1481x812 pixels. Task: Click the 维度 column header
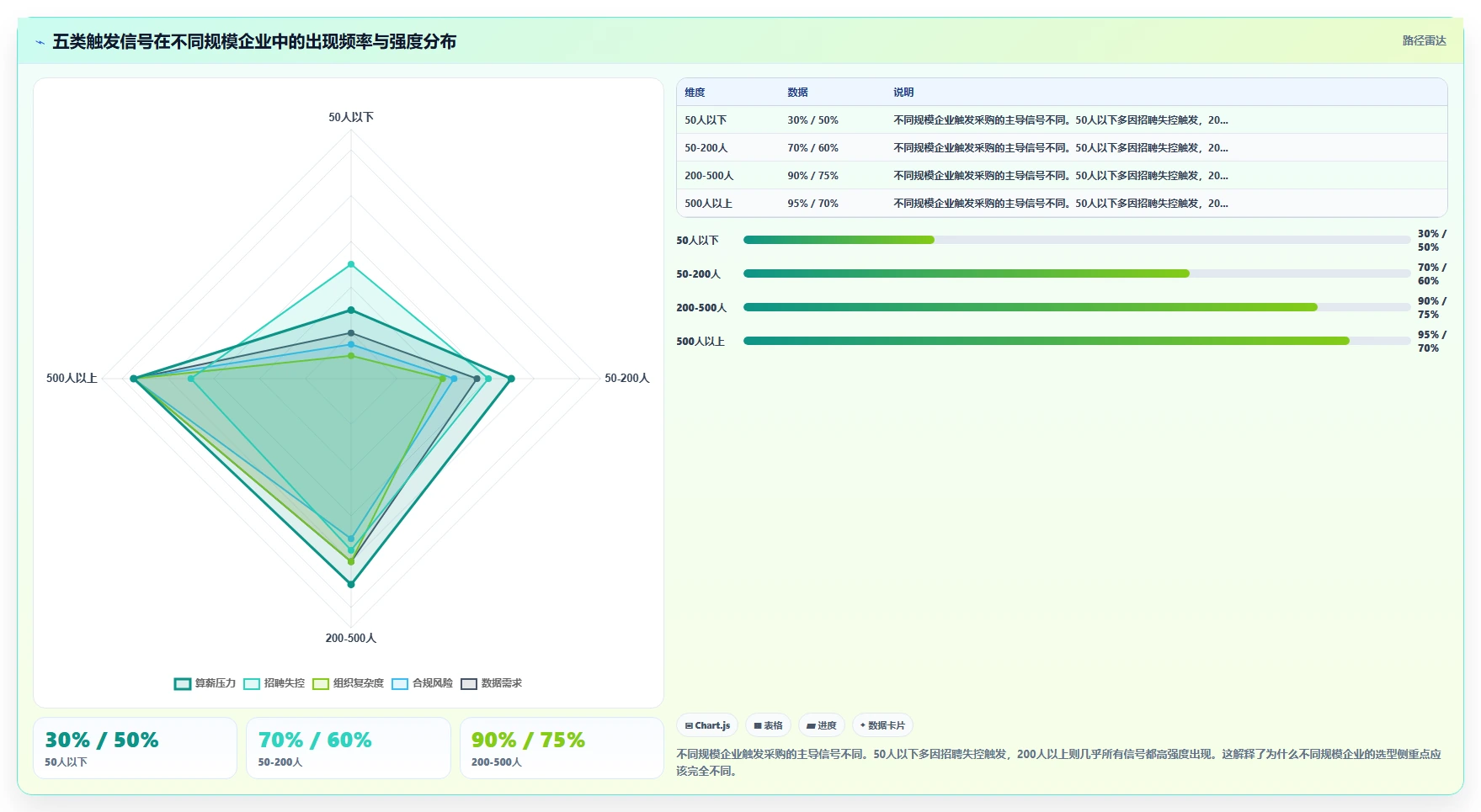(695, 93)
